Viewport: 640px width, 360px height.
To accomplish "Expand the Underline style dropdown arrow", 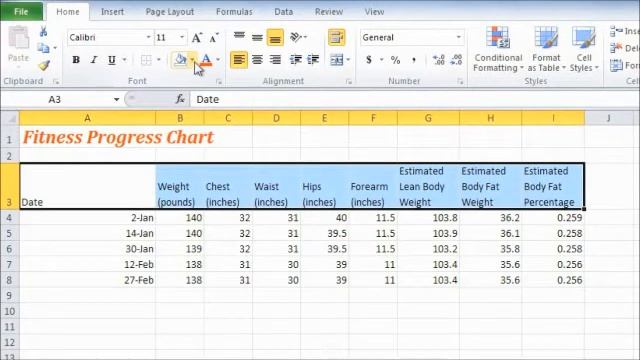I will (124, 60).
